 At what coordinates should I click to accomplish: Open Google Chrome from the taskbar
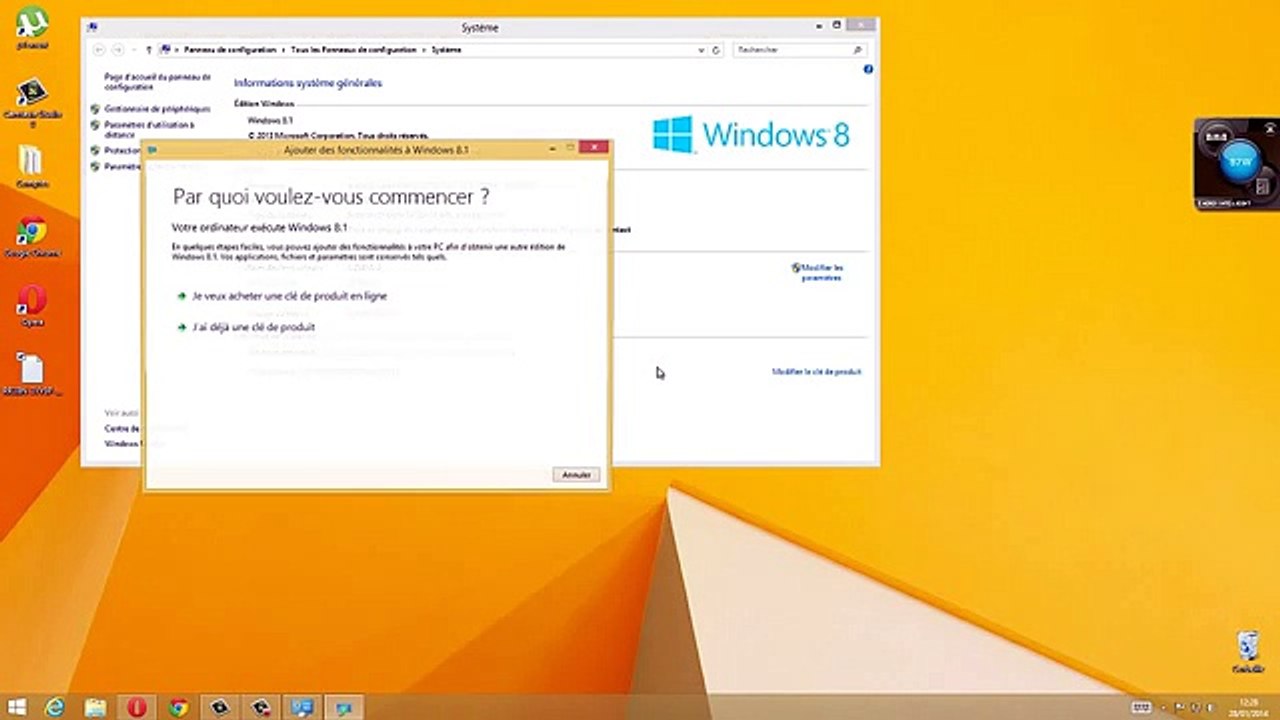point(178,707)
